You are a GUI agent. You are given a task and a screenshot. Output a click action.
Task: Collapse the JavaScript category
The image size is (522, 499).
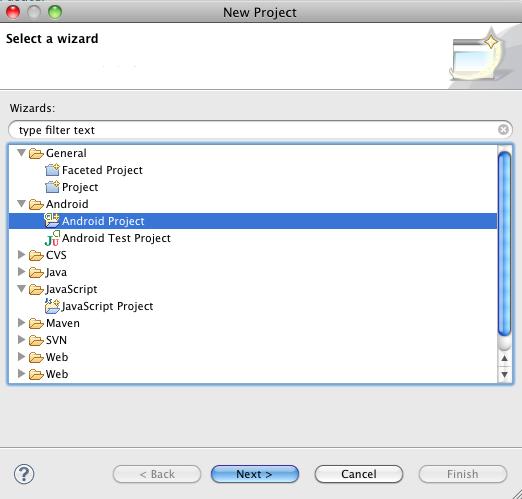point(22,289)
